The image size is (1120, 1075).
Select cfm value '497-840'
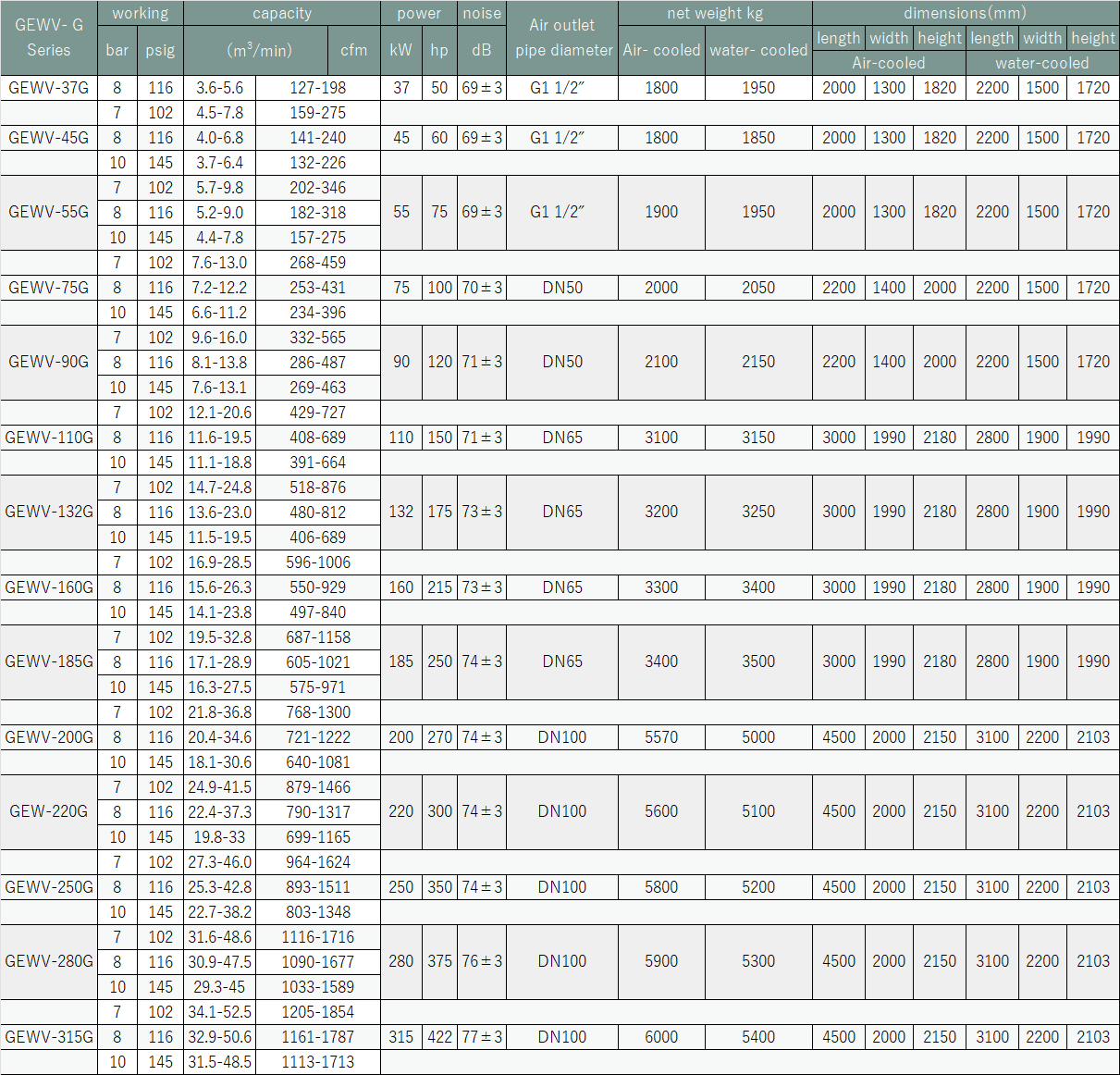318,612
